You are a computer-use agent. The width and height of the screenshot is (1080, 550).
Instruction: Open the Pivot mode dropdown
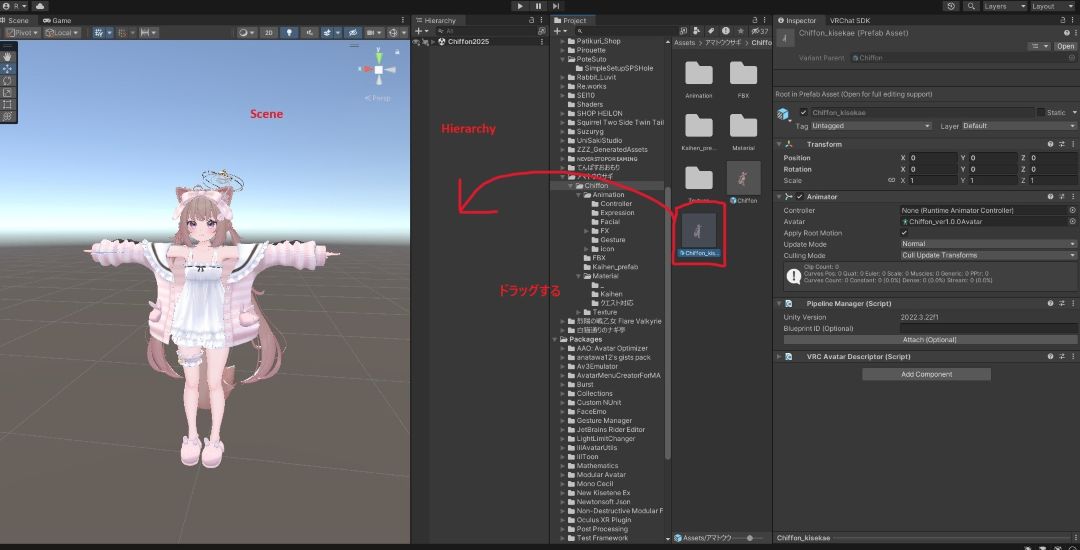coord(21,32)
